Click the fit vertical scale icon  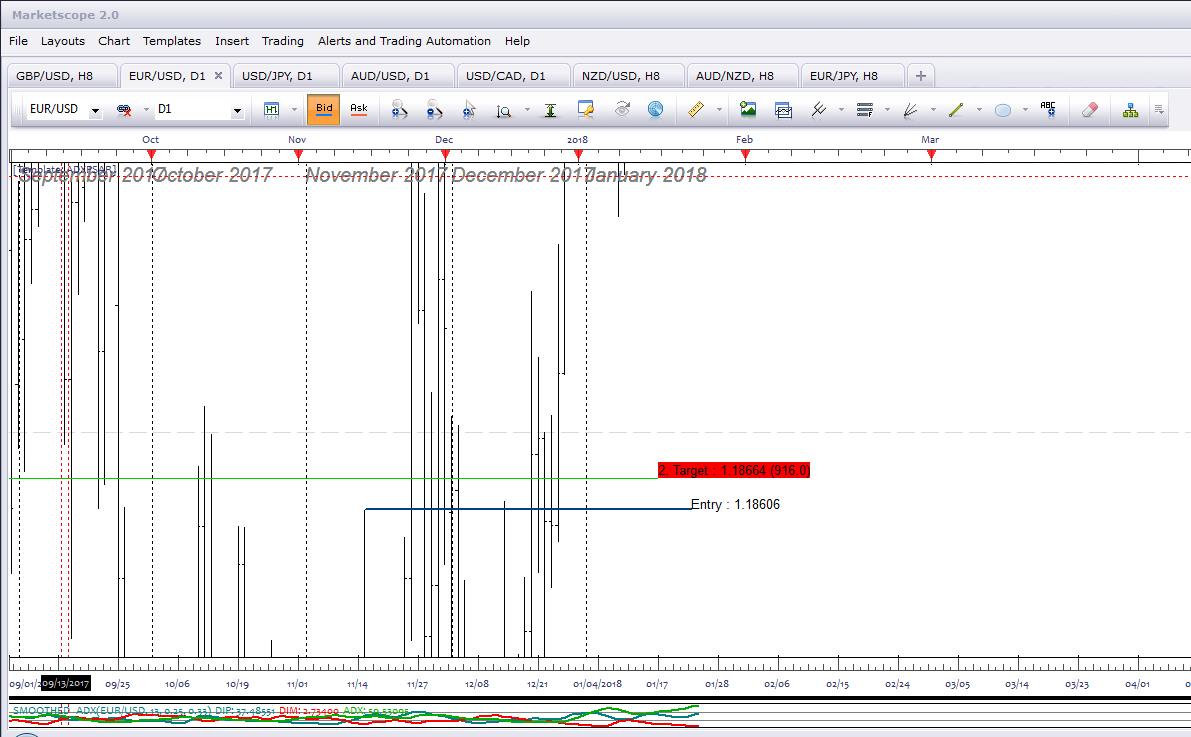(x=550, y=110)
